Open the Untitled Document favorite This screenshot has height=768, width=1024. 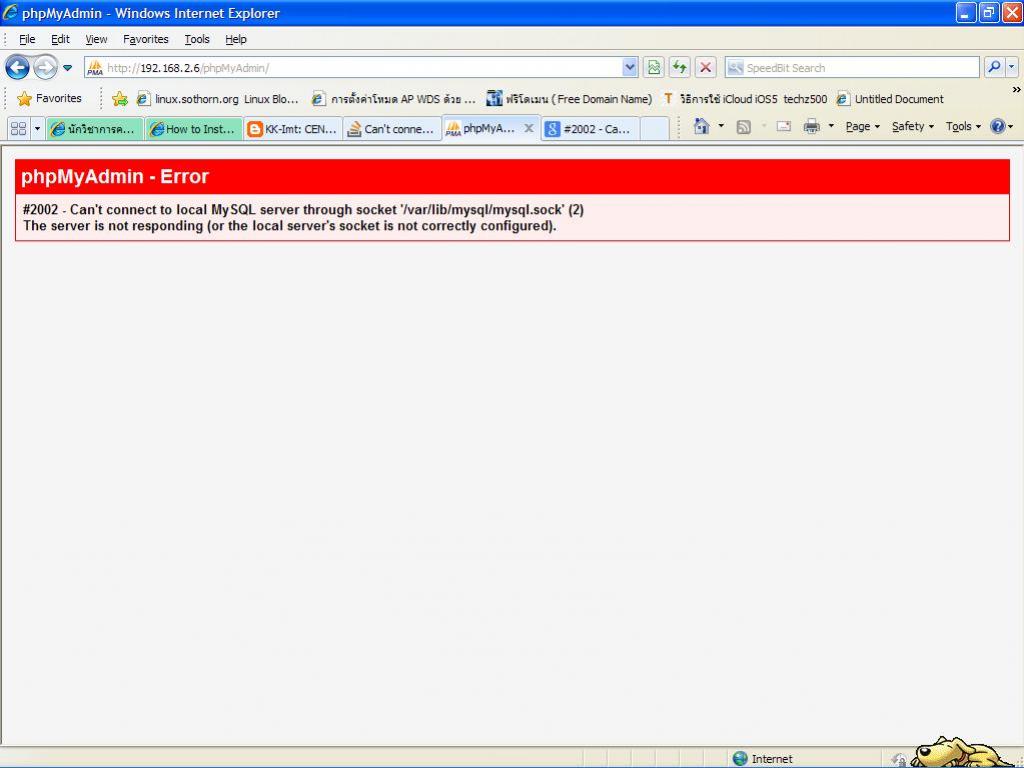[x=891, y=99]
